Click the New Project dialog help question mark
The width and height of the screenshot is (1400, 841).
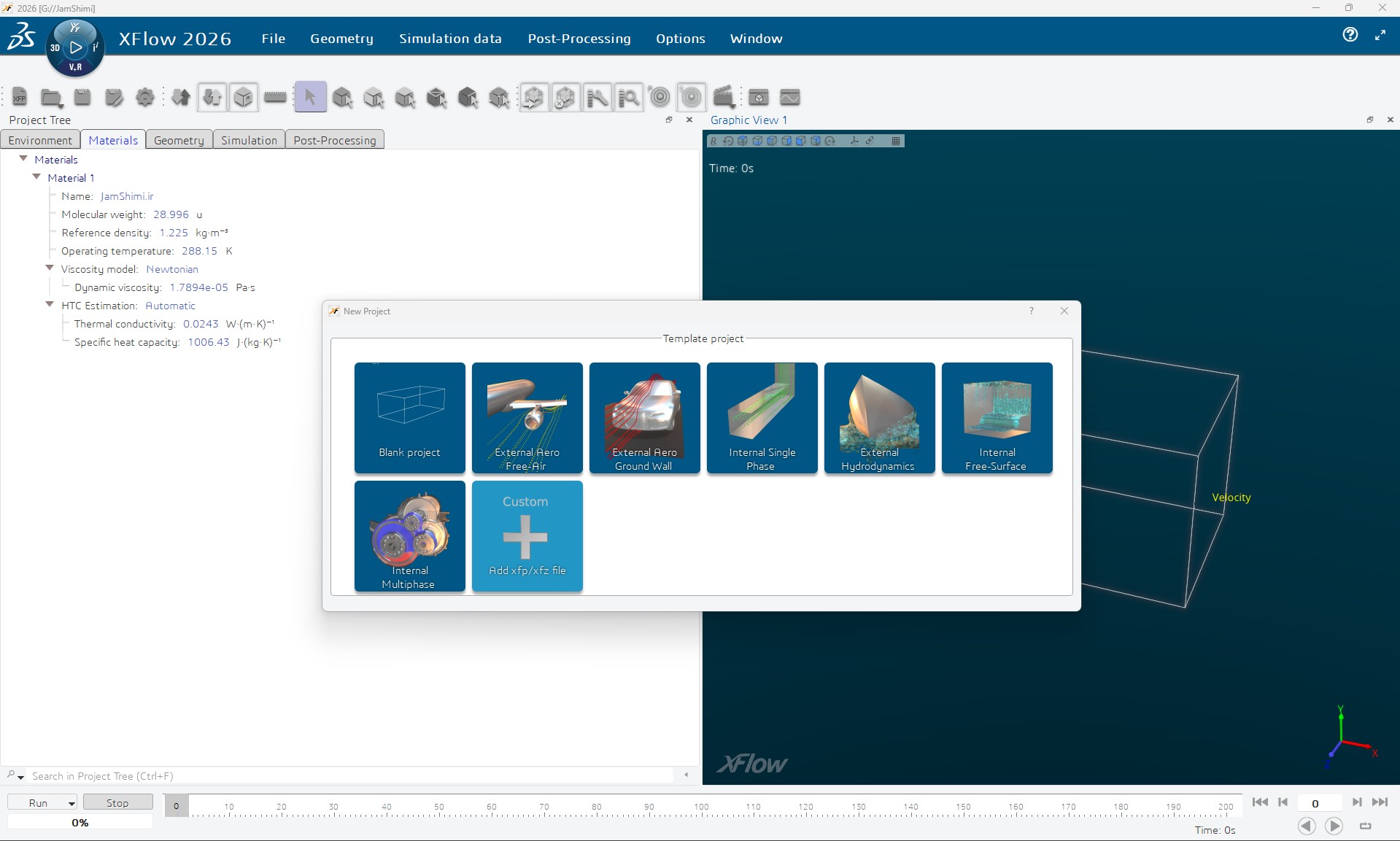pos(1032,311)
